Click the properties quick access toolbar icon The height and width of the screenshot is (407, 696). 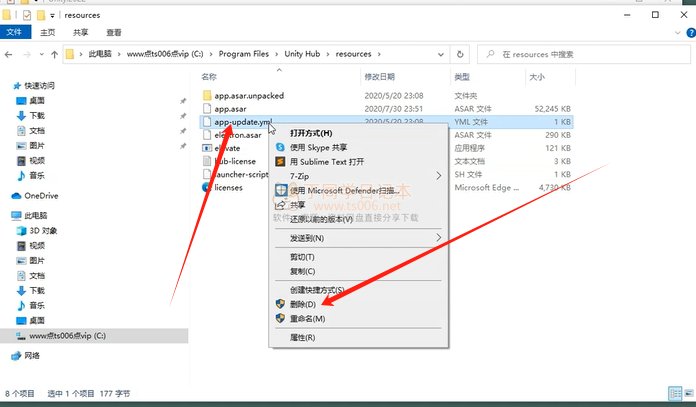(x=27, y=15)
